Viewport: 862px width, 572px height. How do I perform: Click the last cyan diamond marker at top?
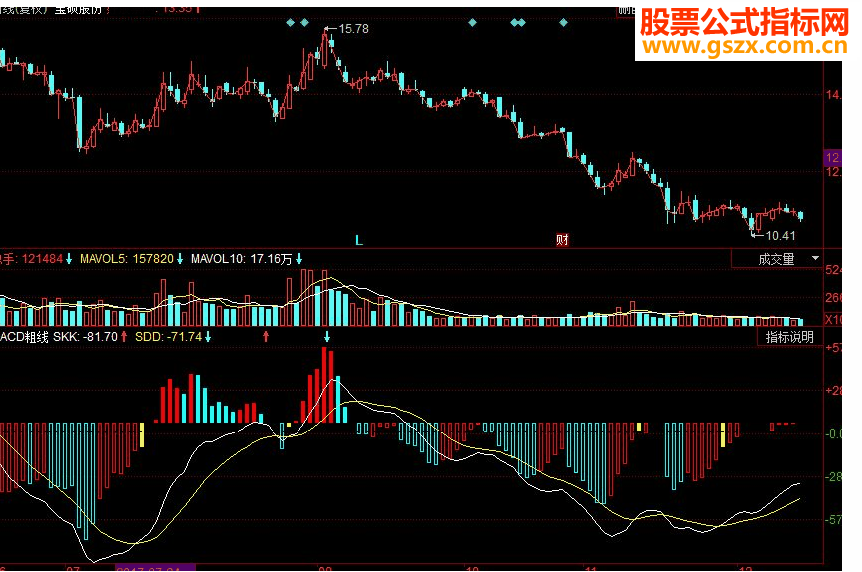click(x=563, y=23)
